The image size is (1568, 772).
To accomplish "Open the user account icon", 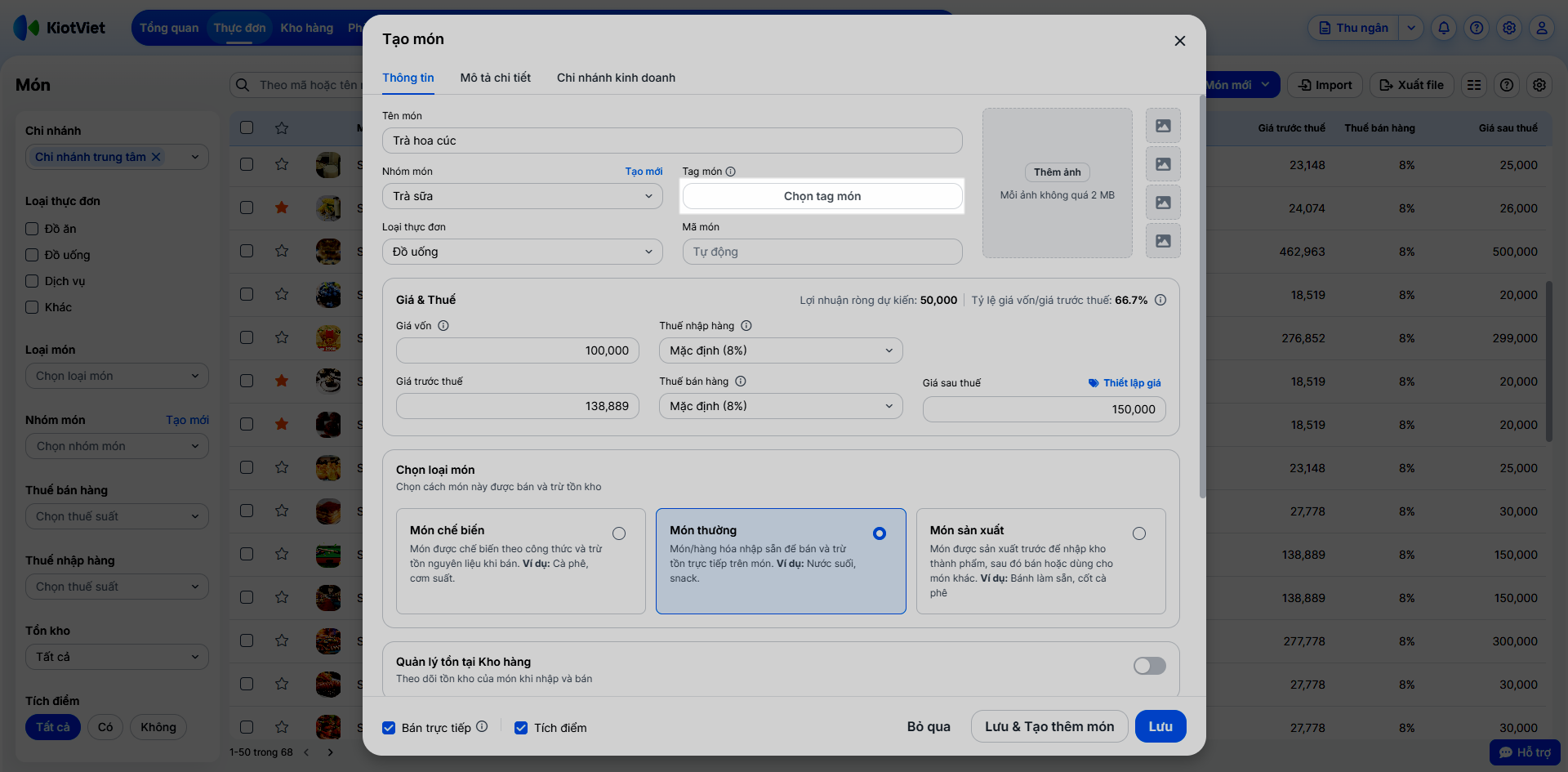I will pyautogui.click(x=1542, y=28).
